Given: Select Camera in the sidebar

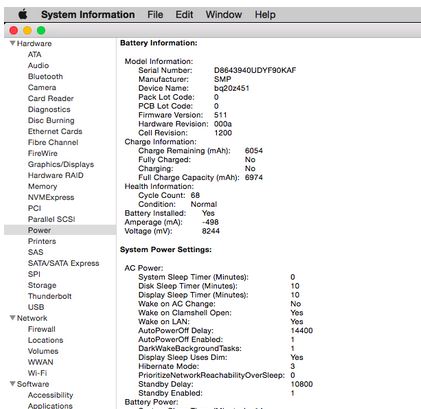Looking at the screenshot, I should pos(42,87).
